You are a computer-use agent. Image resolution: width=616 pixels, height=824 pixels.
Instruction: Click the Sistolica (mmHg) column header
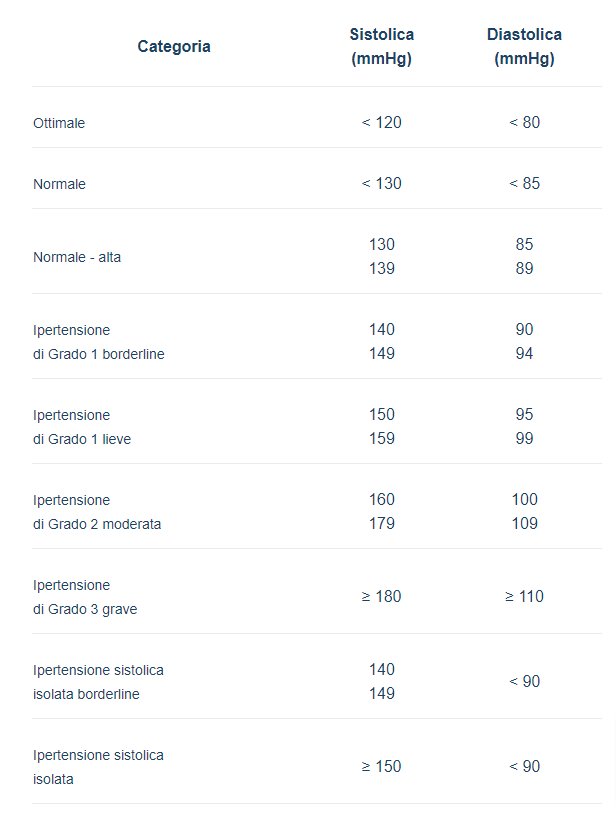point(381,46)
